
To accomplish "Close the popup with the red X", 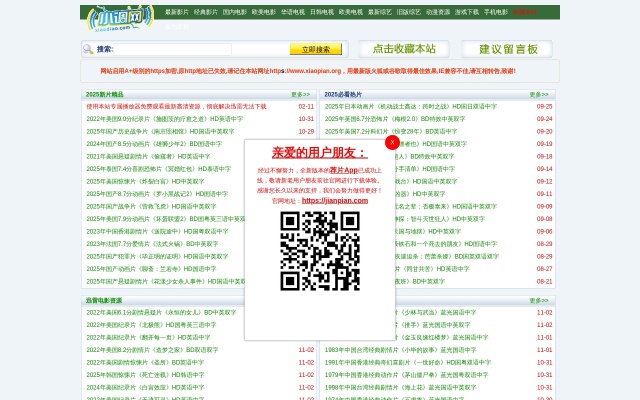I will [x=392, y=142].
